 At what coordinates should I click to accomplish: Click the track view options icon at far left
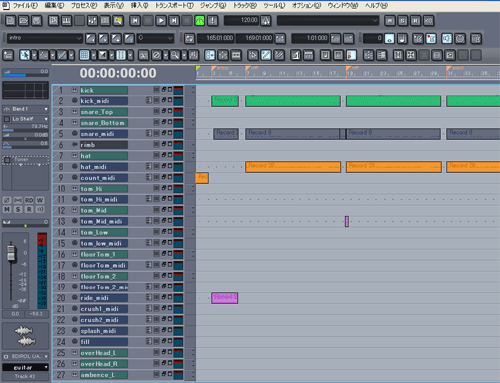point(8,55)
